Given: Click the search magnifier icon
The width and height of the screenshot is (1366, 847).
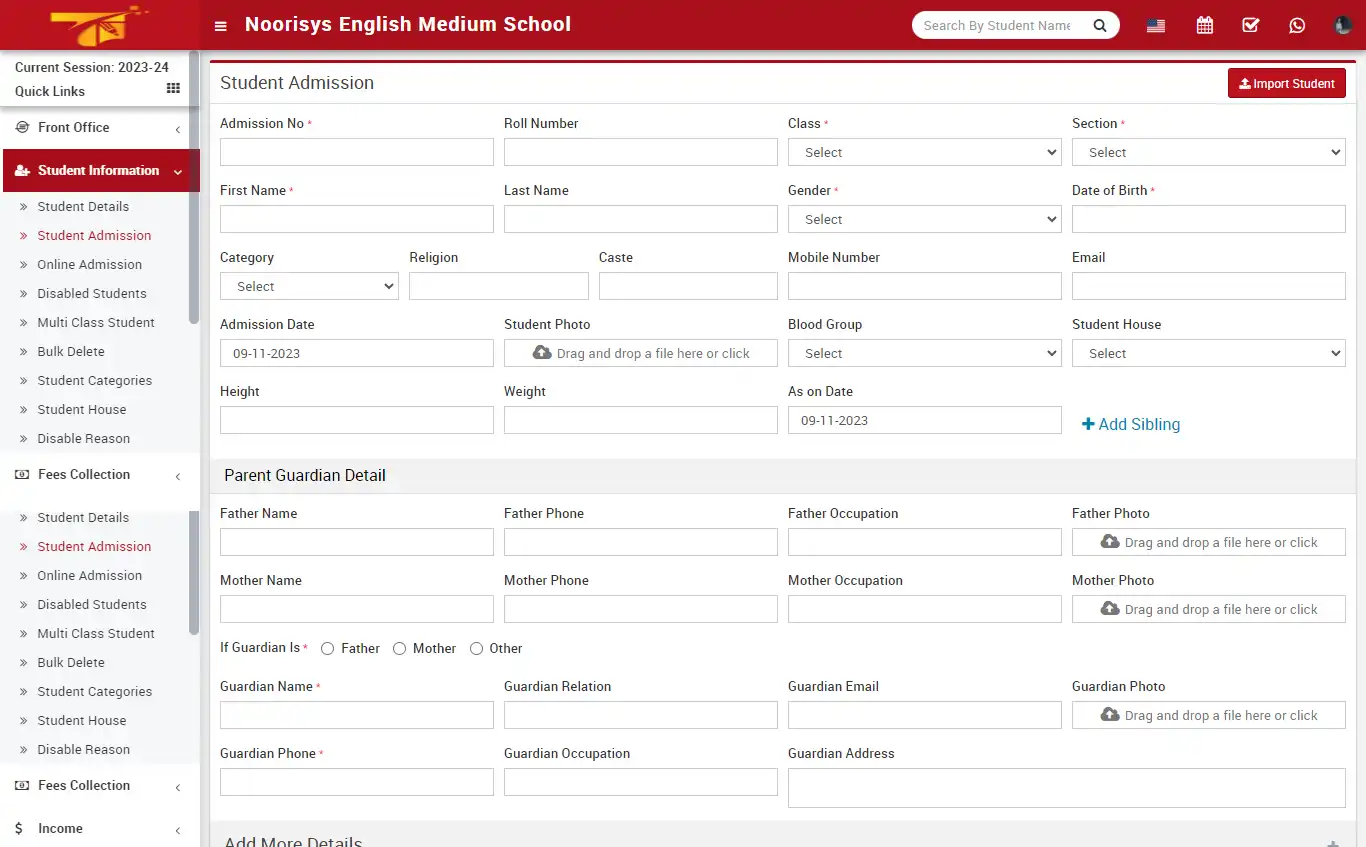Looking at the screenshot, I should [x=1100, y=25].
